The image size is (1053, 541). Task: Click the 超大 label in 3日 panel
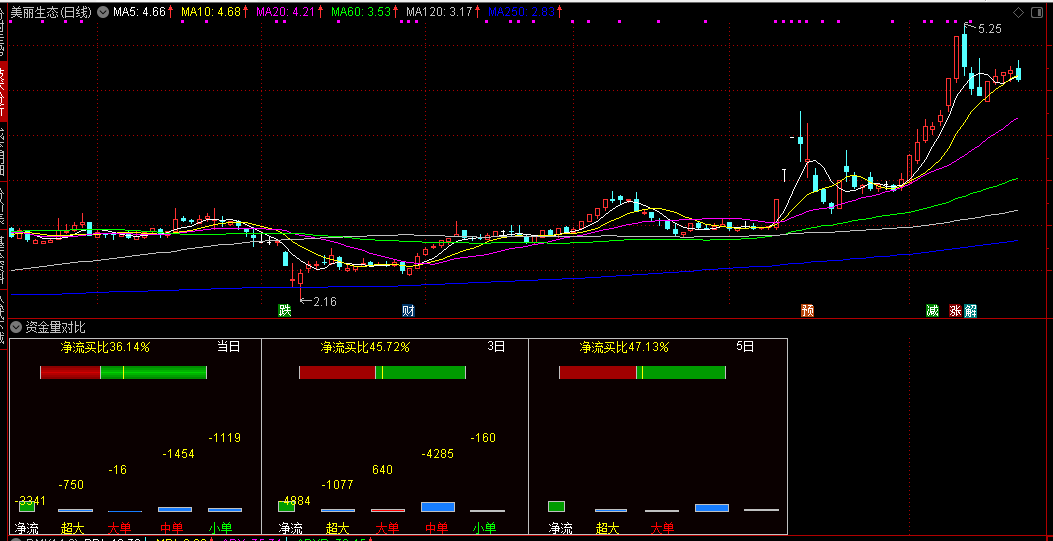point(338,529)
